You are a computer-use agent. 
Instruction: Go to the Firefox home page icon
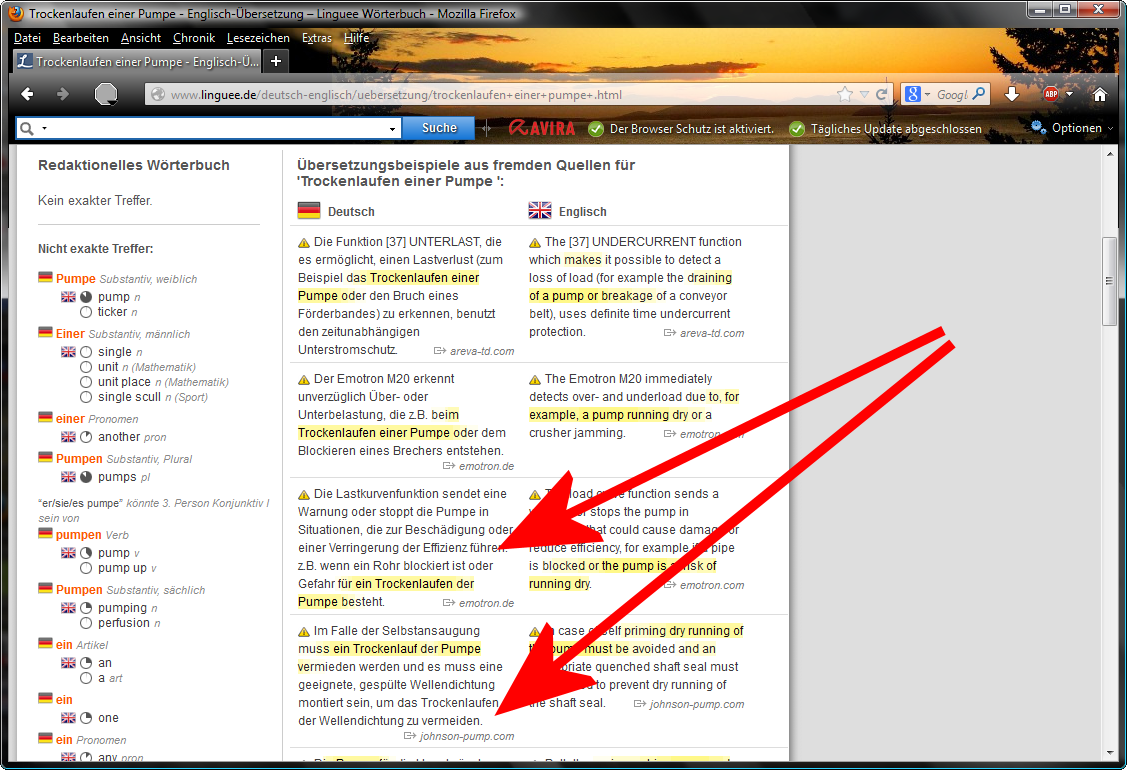click(1100, 94)
